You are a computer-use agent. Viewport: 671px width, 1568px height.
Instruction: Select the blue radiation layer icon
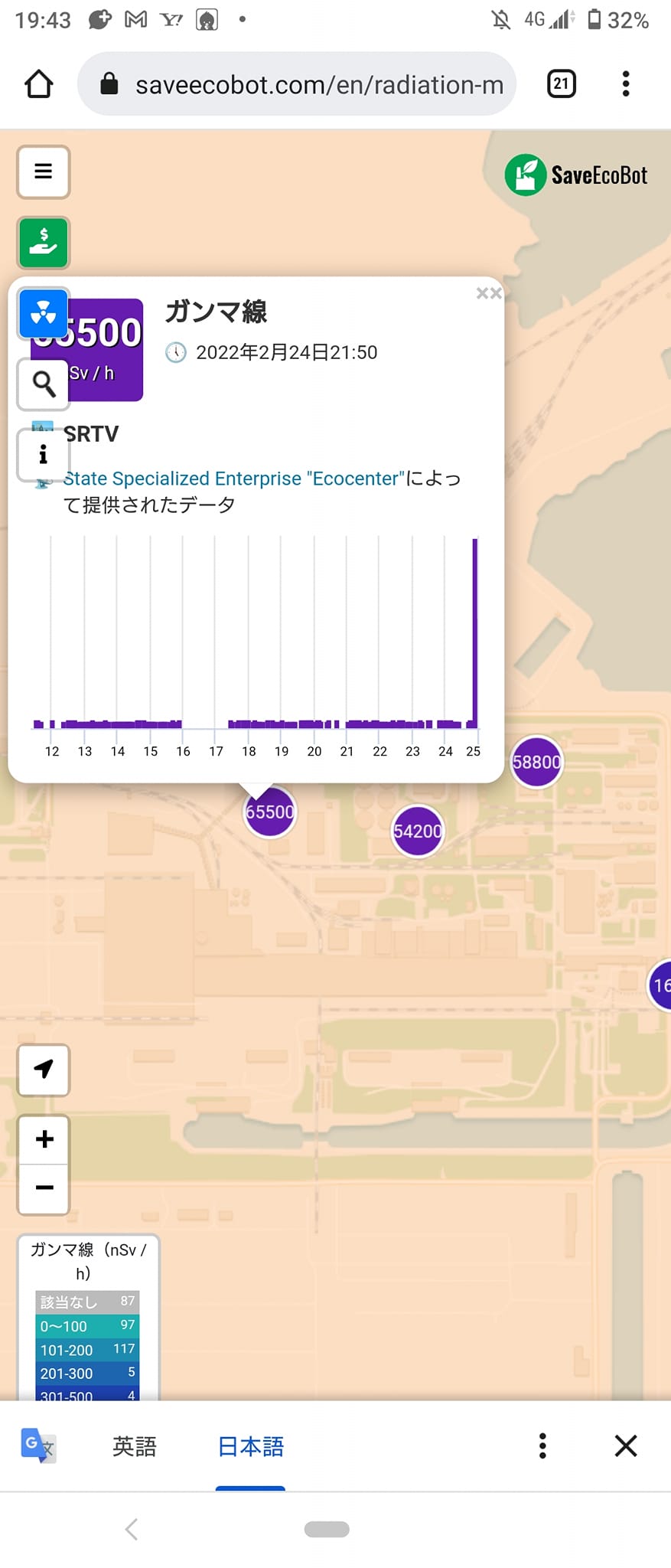pos(44,313)
